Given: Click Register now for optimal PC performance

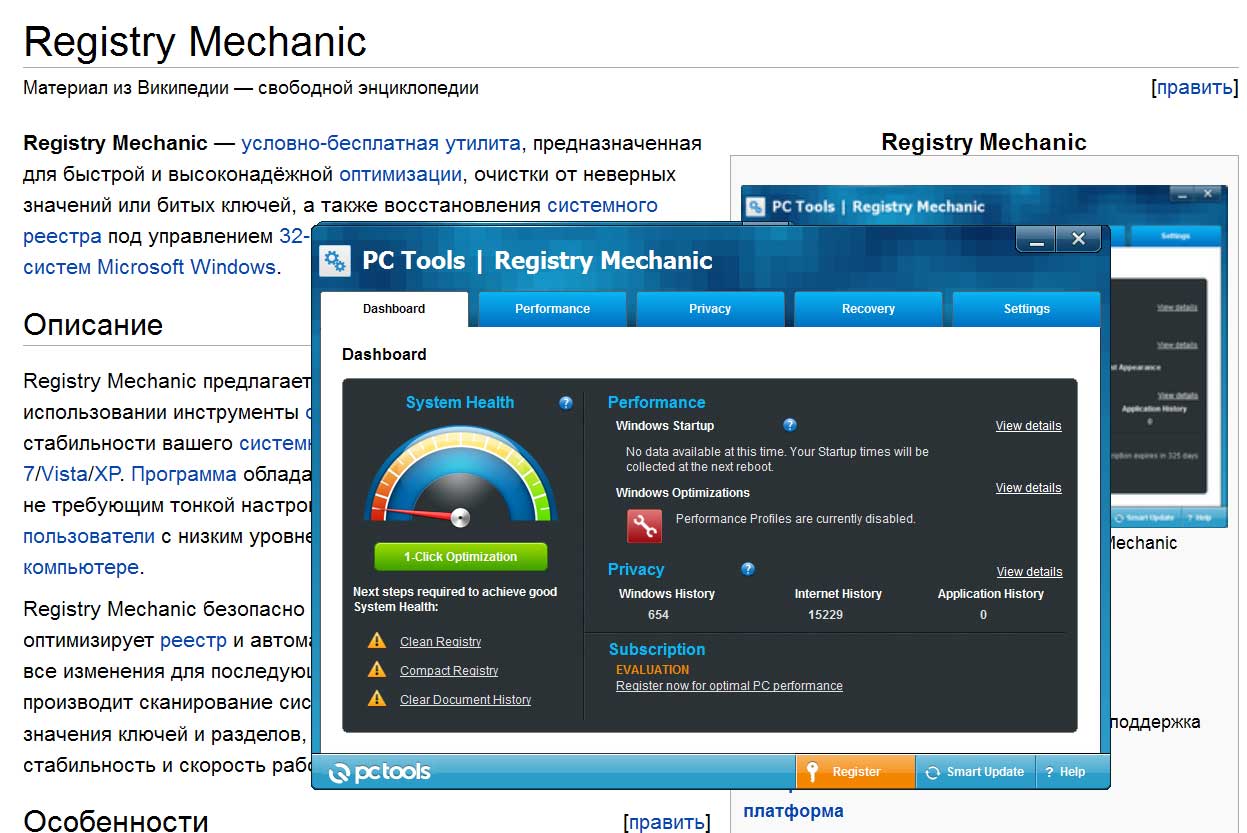Looking at the screenshot, I should [x=729, y=686].
